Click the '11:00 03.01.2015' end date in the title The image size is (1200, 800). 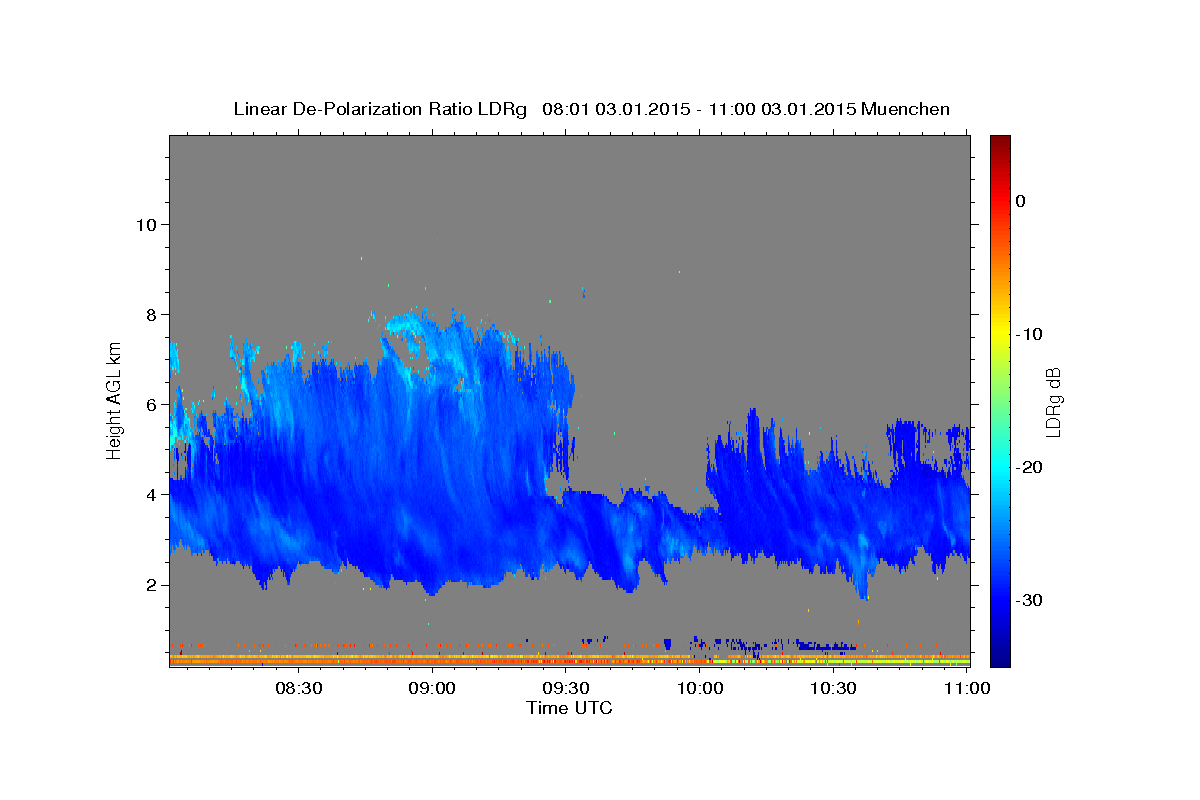tap(783, 109)
